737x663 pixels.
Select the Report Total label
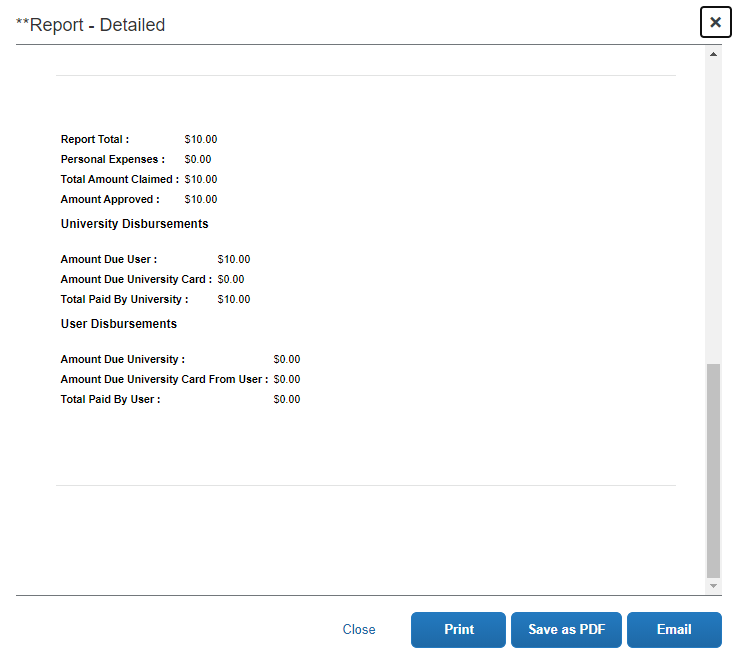tap(95, 140)
